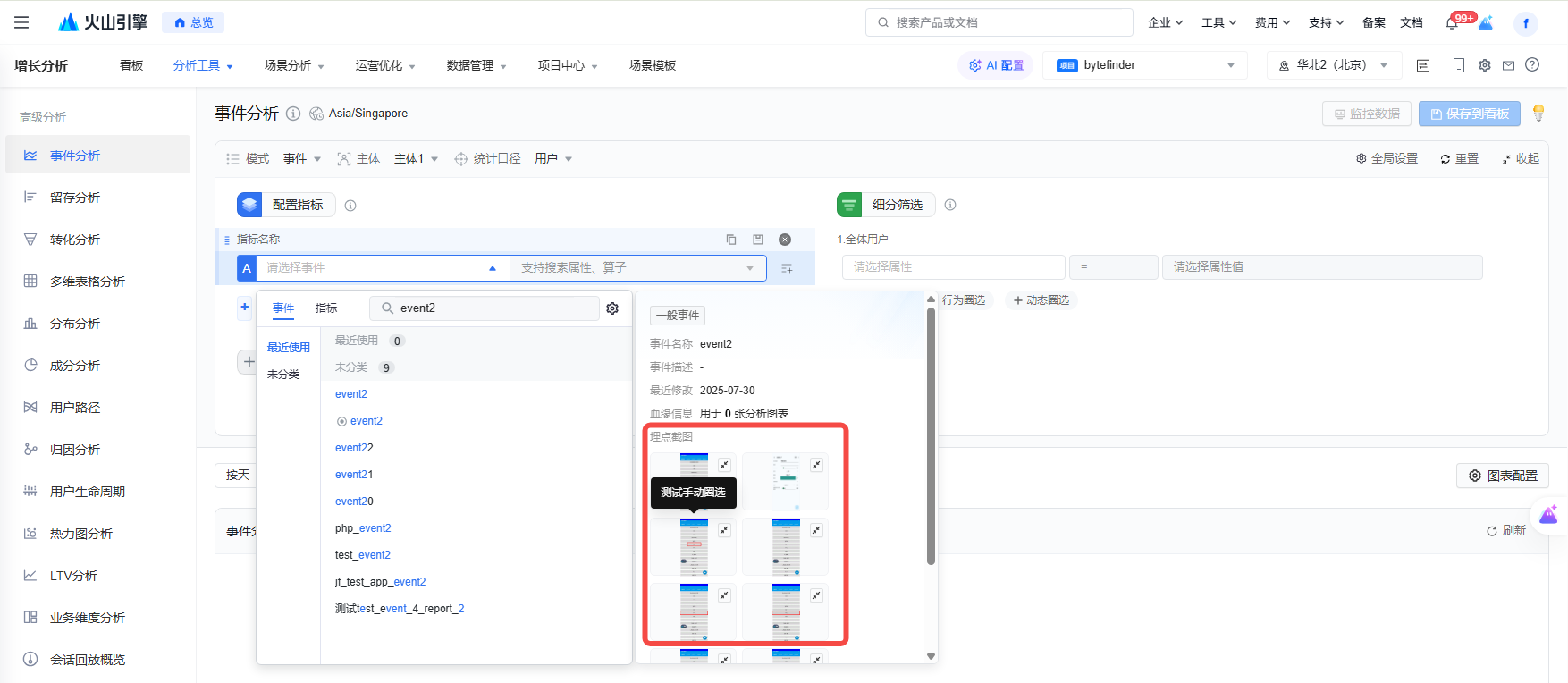Remove the metric with the round X icon

click(785, 240)
